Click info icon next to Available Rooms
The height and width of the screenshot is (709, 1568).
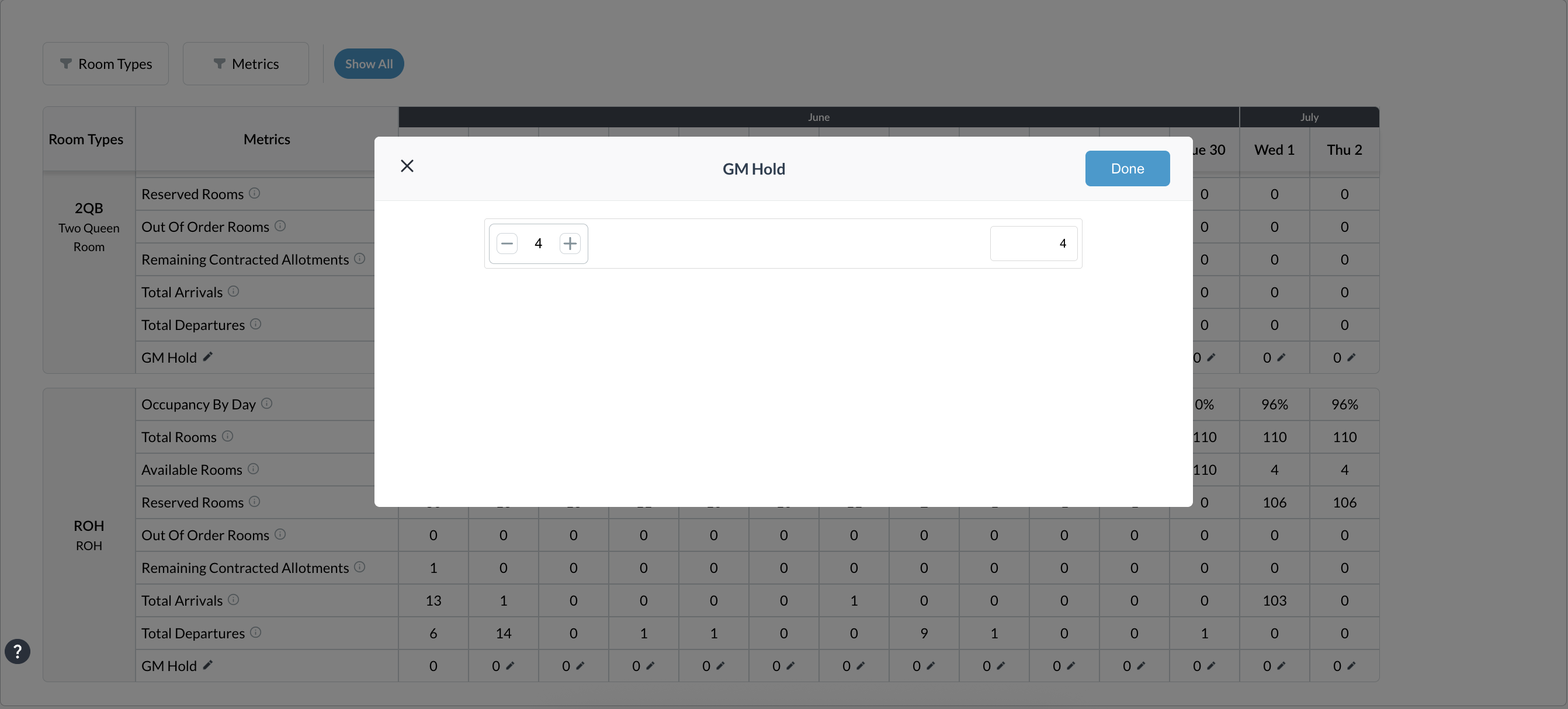[253, 469]
